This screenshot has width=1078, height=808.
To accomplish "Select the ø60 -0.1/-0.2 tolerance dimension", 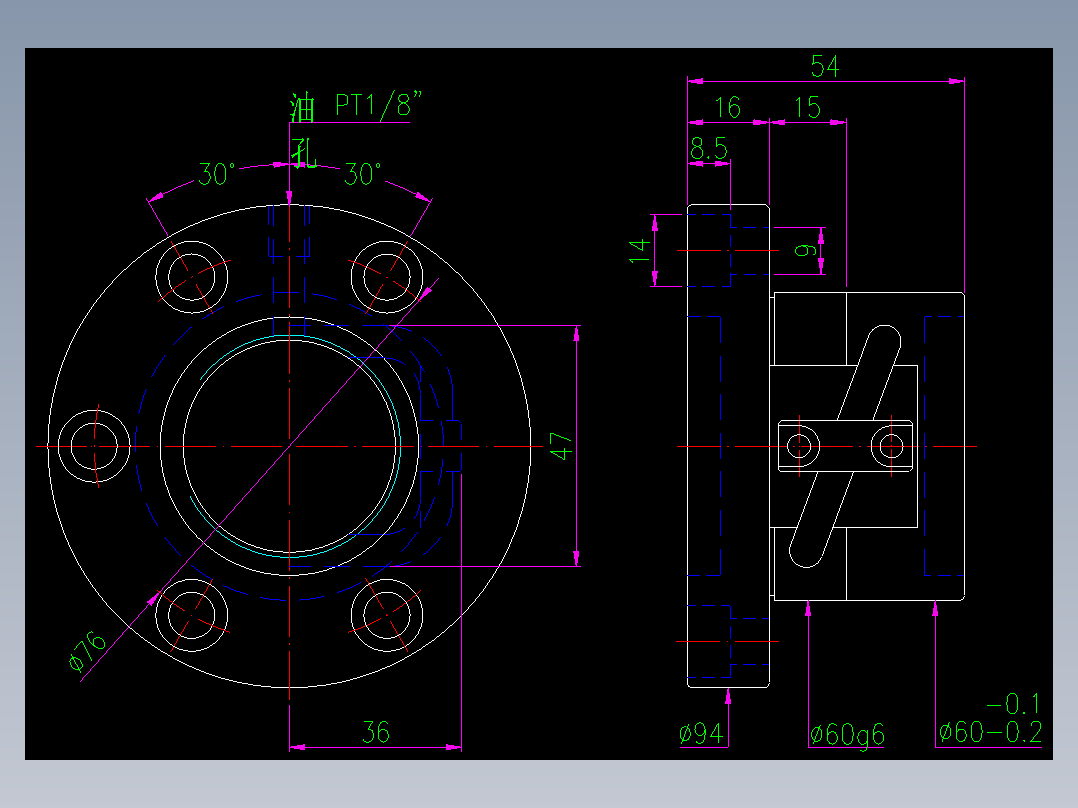I will click(x=990, y=725).
